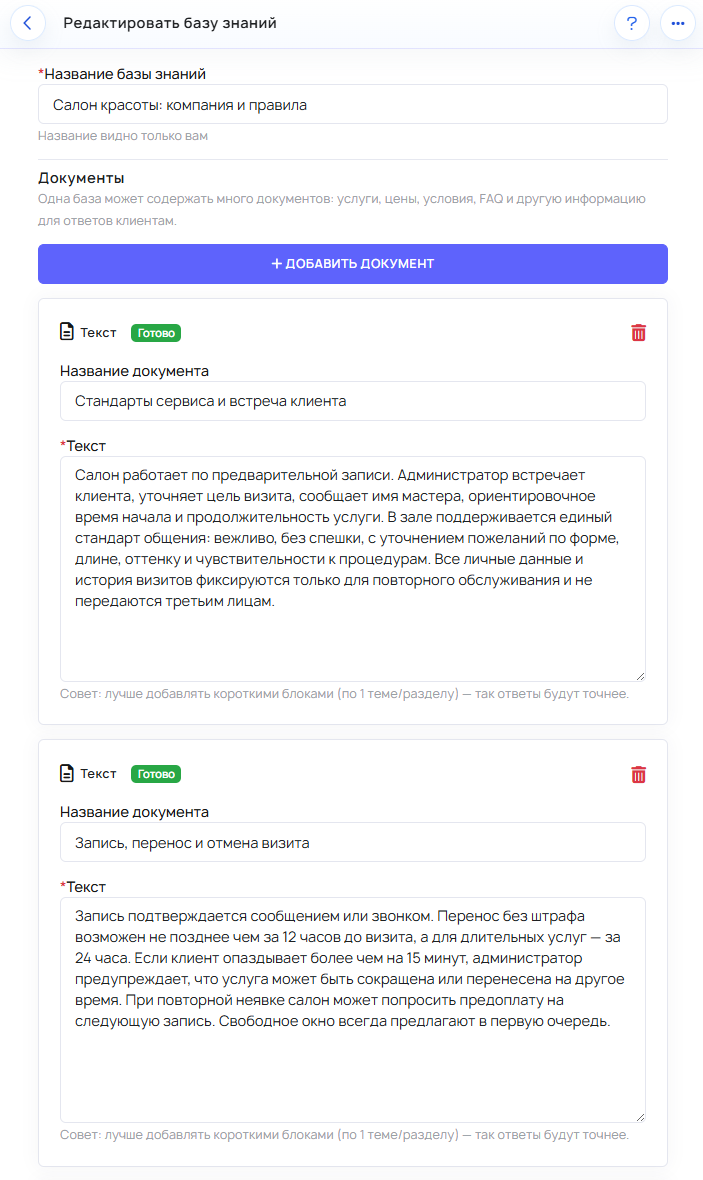Open the three-dots options menu

[x=676, y=22]
